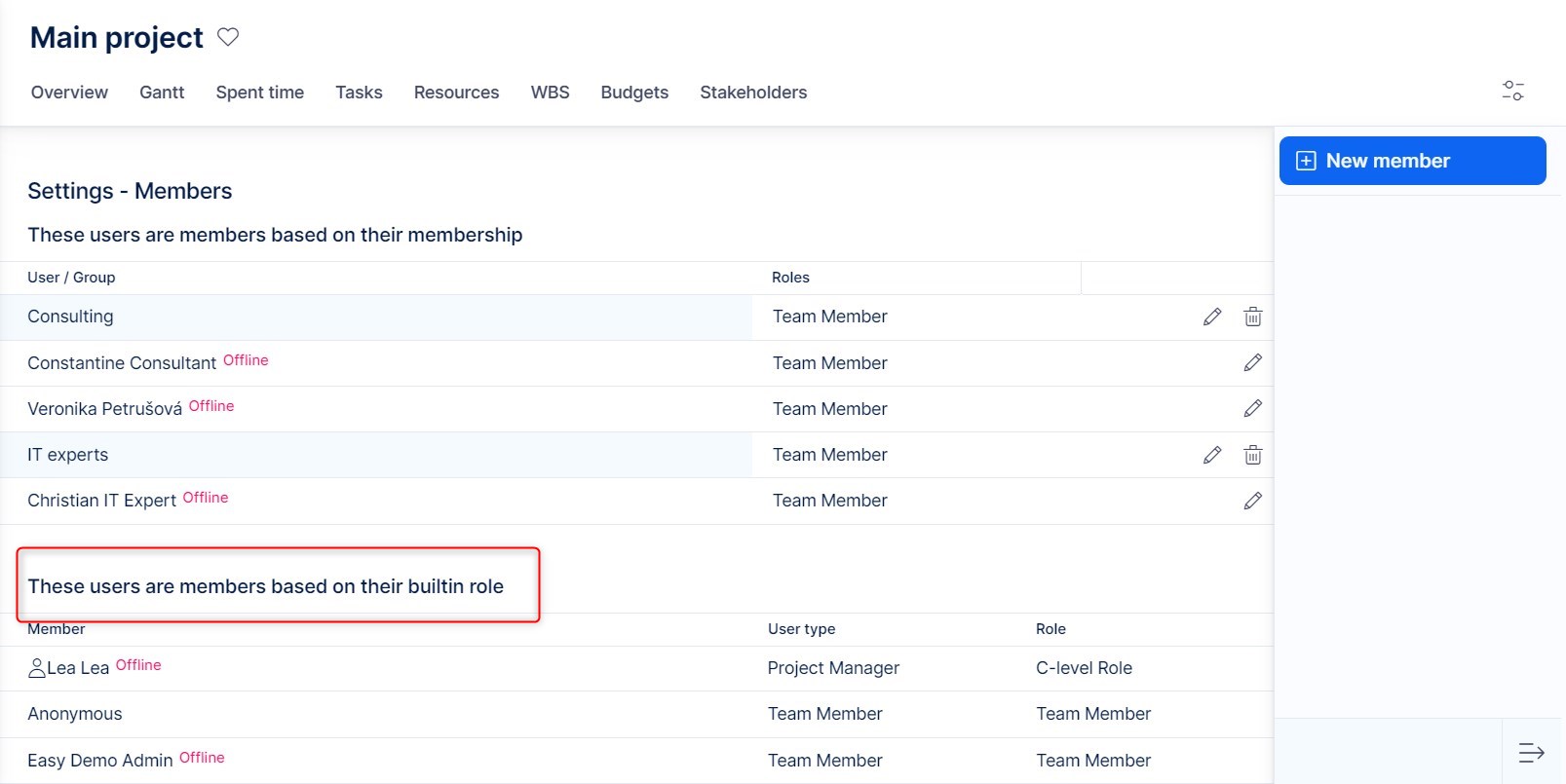Remove the IT experts group via trash icon
Screen dimensions: 1566x784
point(1253,455)
